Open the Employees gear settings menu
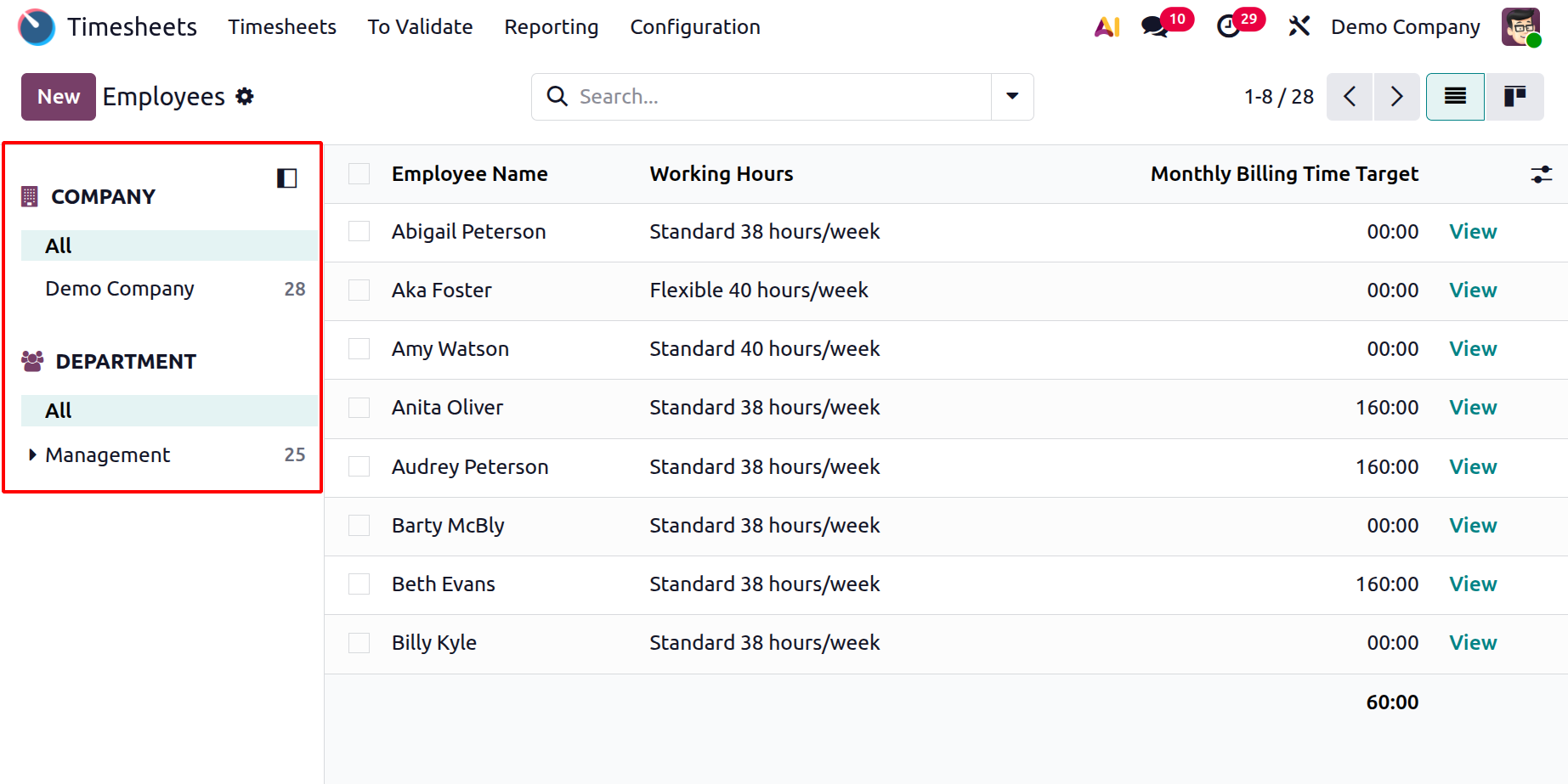Image resolution: width=1568 pixels, height=784 pixels. click(245, 97)
